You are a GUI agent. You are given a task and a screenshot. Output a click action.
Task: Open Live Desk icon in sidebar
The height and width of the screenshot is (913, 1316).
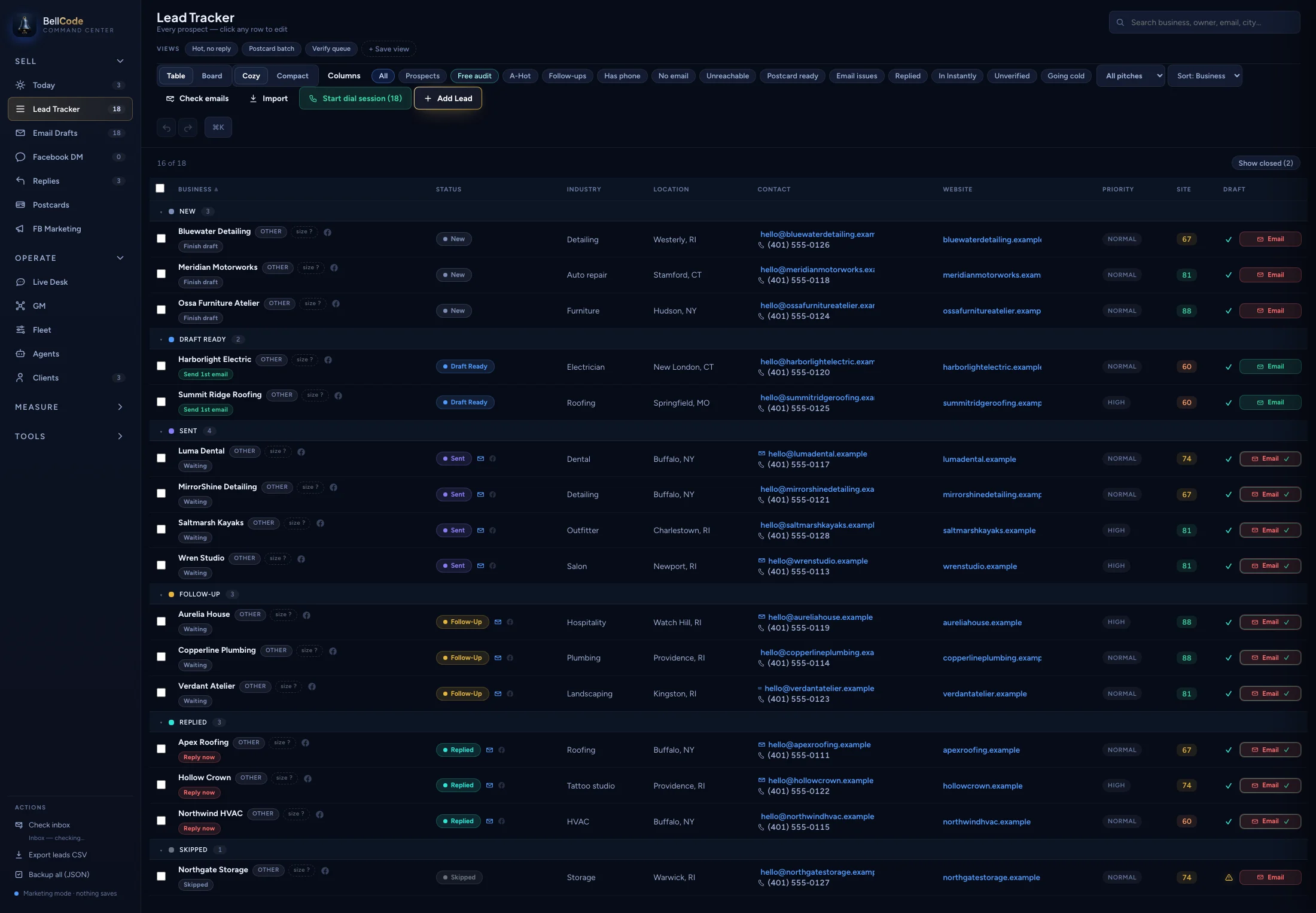(20, 282)
